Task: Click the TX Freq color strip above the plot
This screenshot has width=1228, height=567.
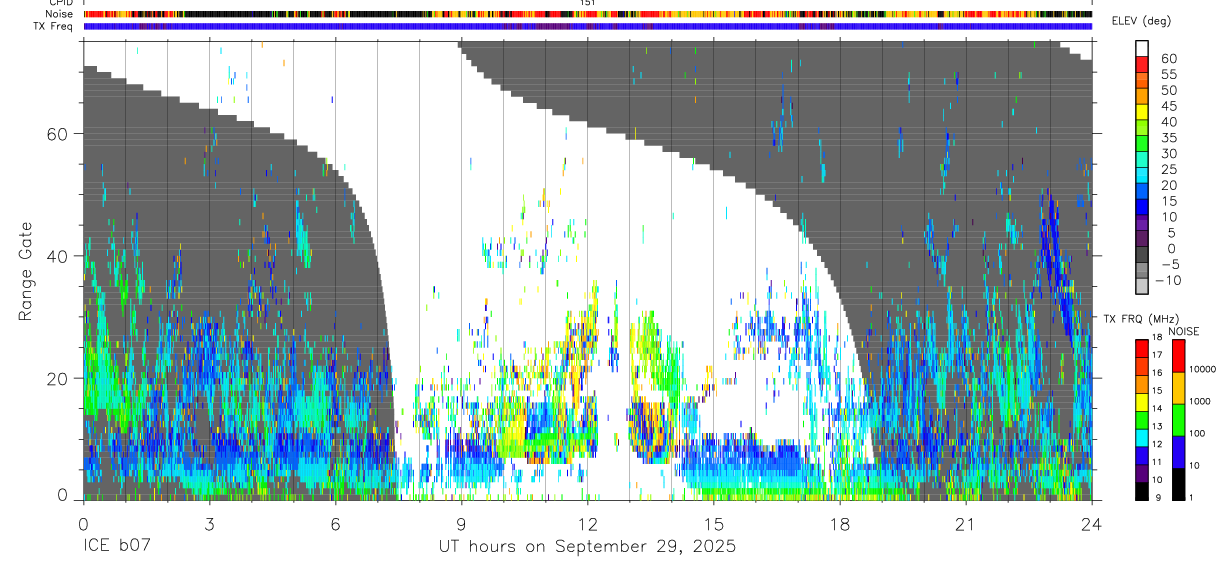Action: tap(587, 27)
